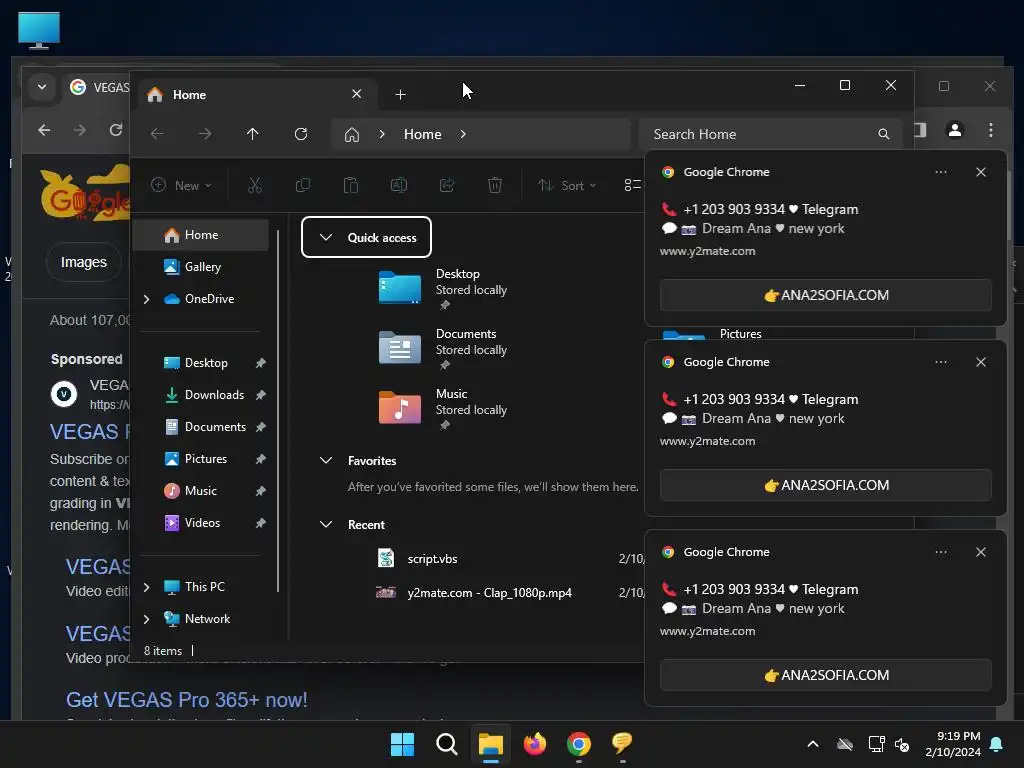Click the pin icon next to Pictures in sidebar
This screenshot has height=768, width=1024.
(x=261, y=459)
